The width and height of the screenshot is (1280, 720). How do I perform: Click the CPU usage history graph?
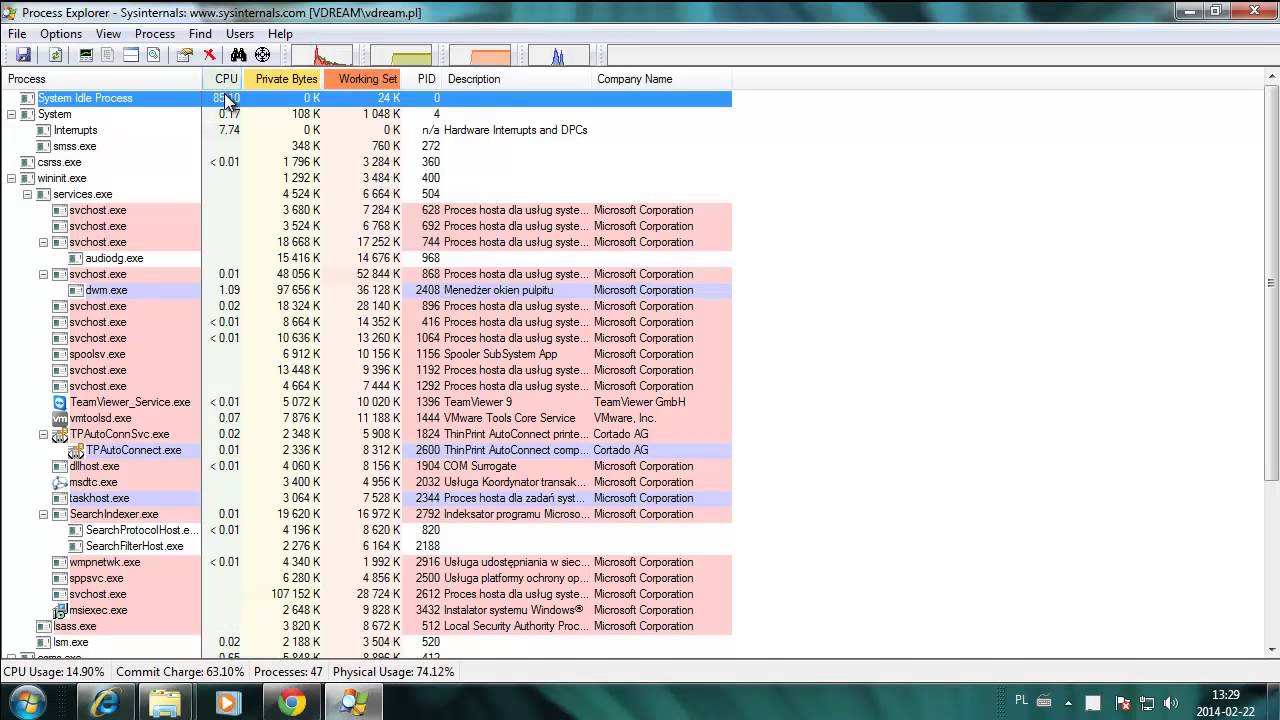(x=321, y=55)
